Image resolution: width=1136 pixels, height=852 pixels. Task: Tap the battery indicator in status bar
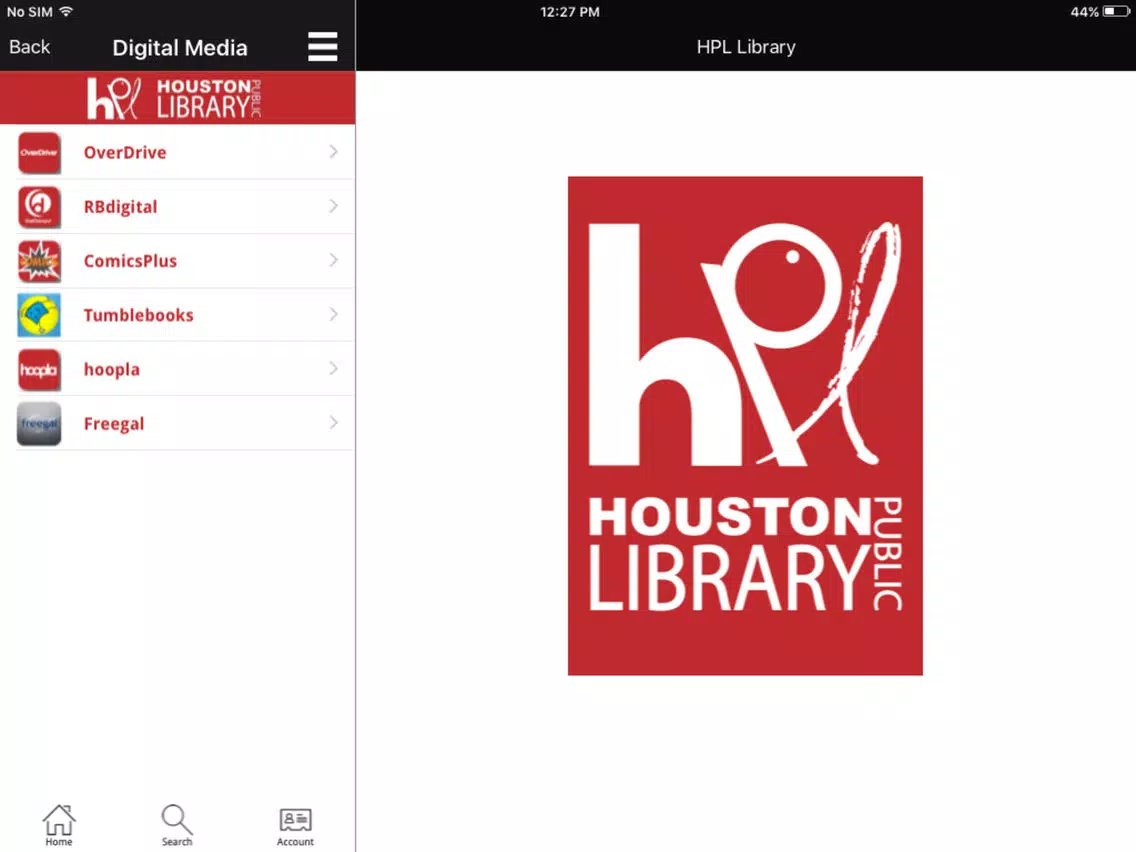pyautogui.click(x=1116, y=12)
